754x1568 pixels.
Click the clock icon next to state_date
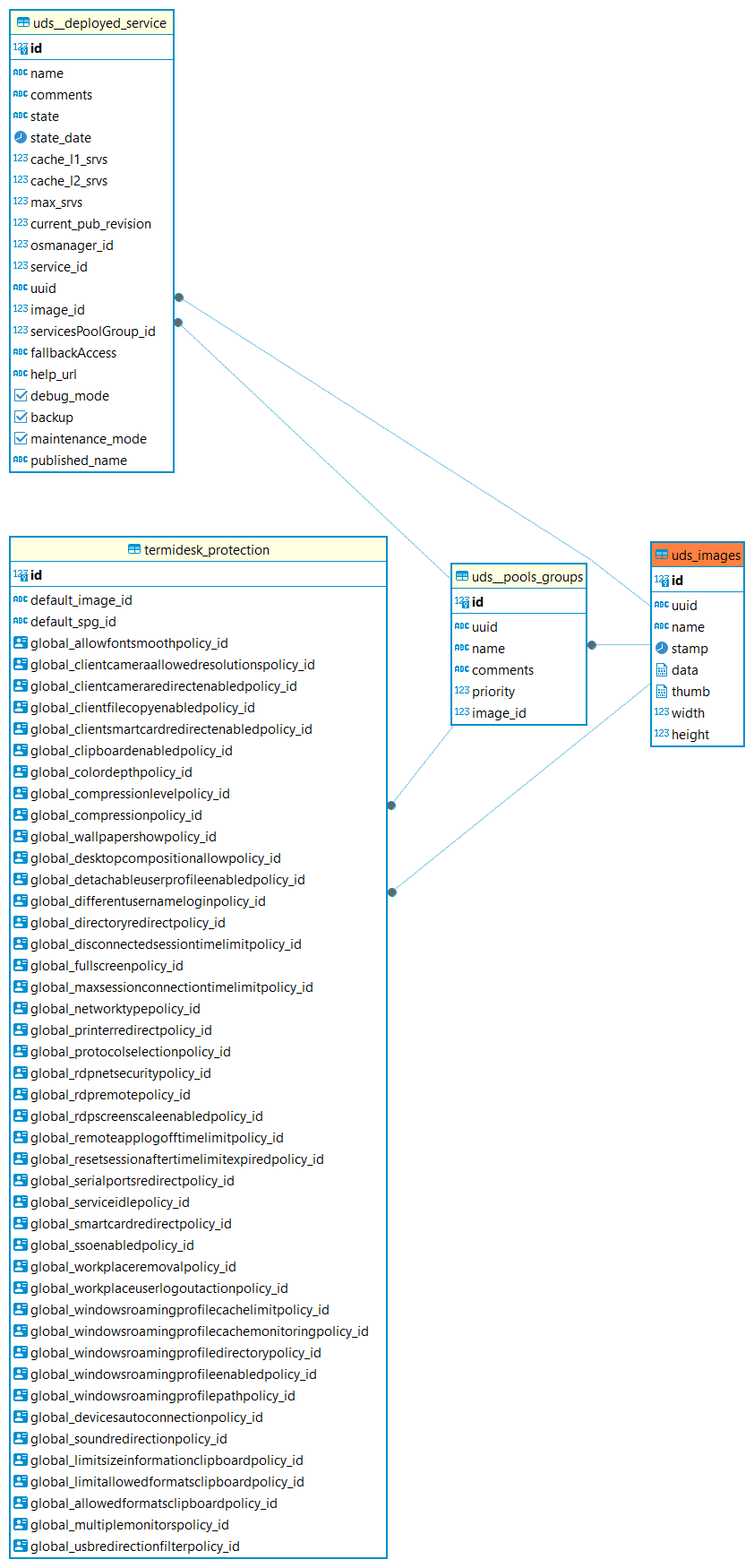tap(21, 137)
